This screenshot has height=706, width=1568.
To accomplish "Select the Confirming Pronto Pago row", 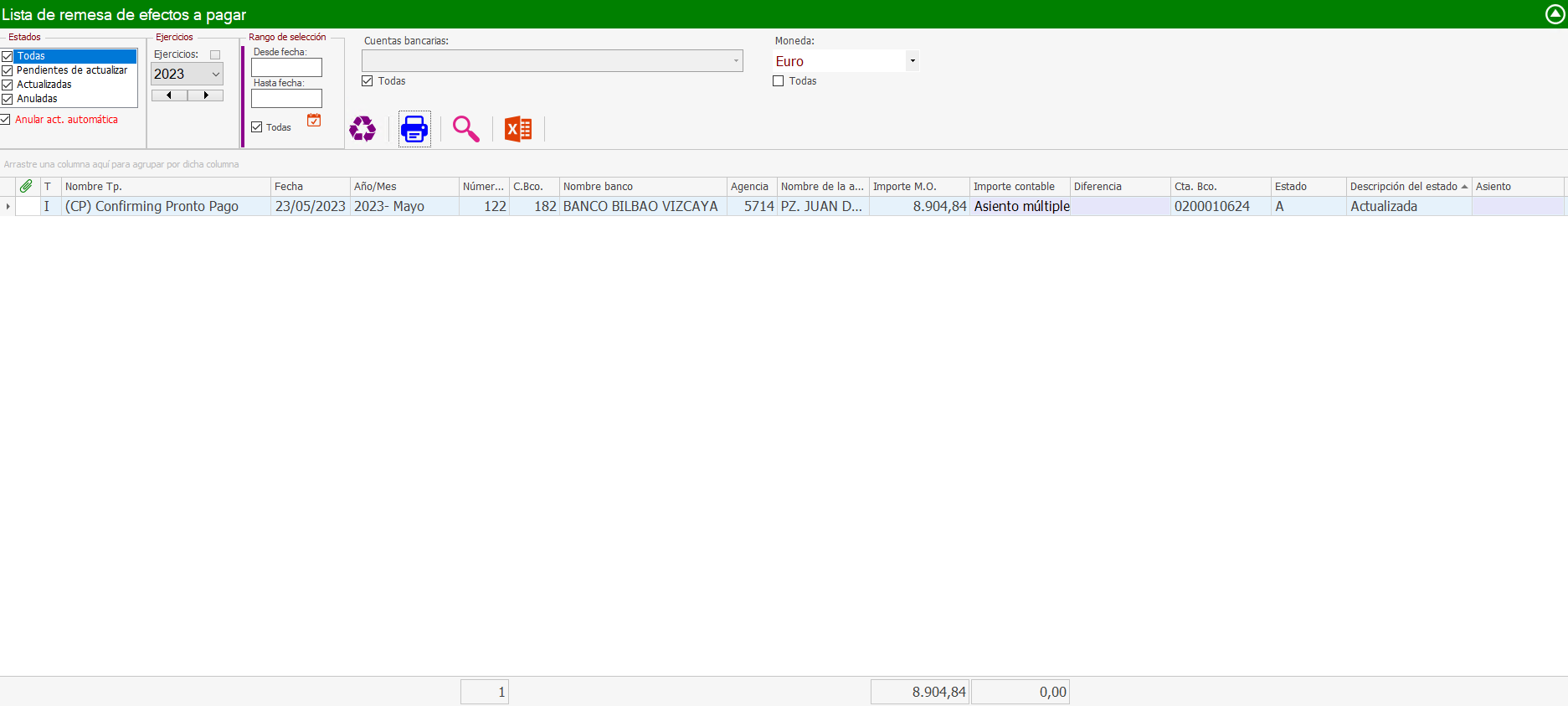I will point(152,207).
